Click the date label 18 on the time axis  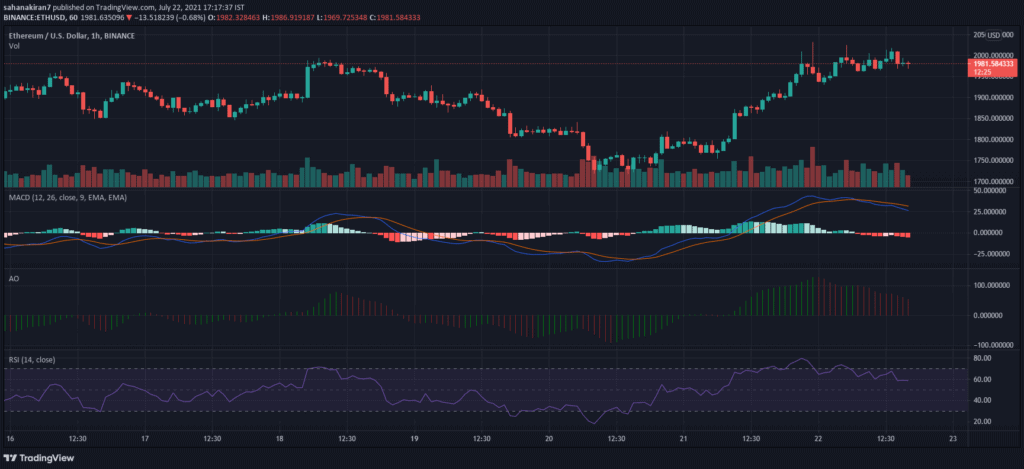(280, 438)
